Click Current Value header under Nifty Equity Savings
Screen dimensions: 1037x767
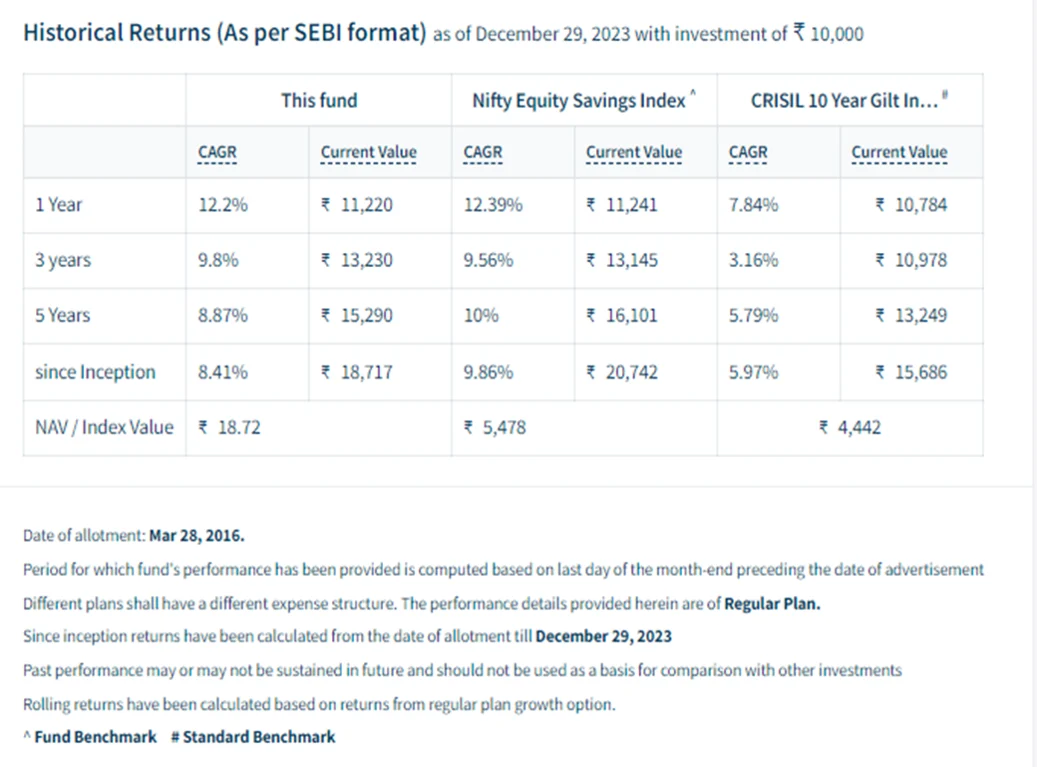(x=634, y=152)
